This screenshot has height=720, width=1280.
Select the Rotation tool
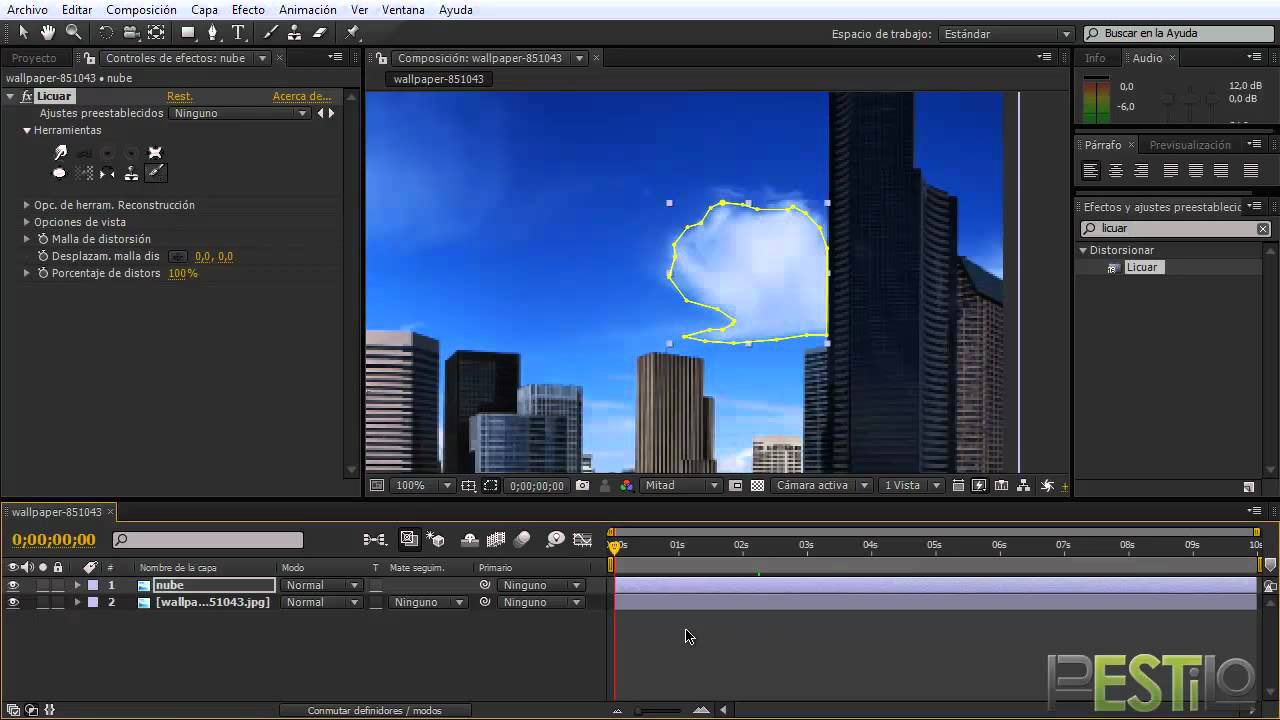(x=106, y=32)
